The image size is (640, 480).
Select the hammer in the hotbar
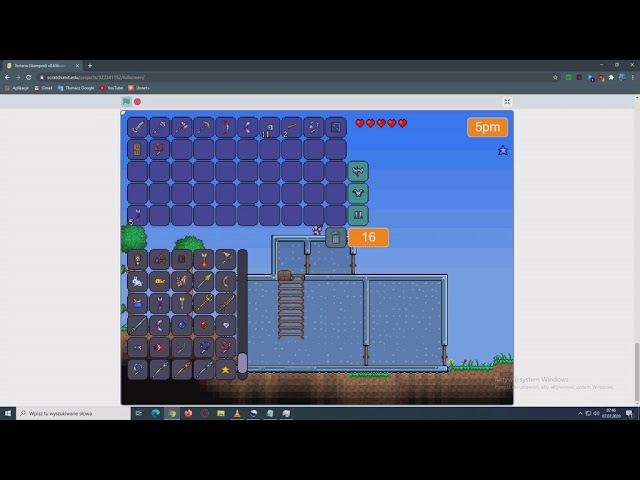[159, 127]
